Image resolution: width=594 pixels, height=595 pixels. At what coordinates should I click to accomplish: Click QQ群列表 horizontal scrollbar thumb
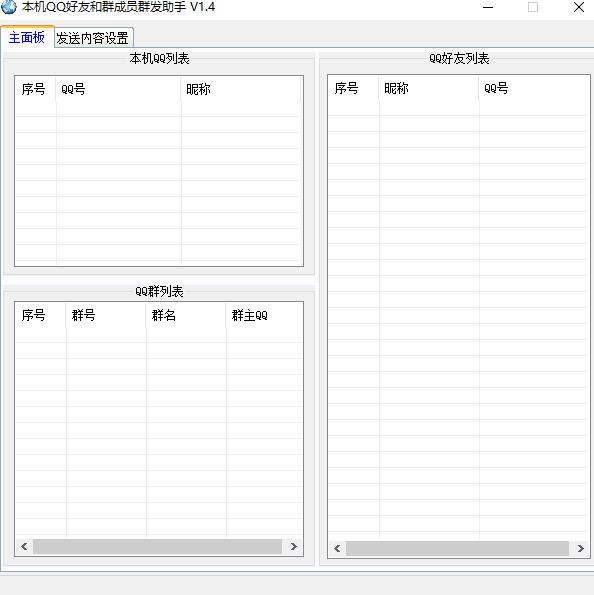(x=158, y=546)
